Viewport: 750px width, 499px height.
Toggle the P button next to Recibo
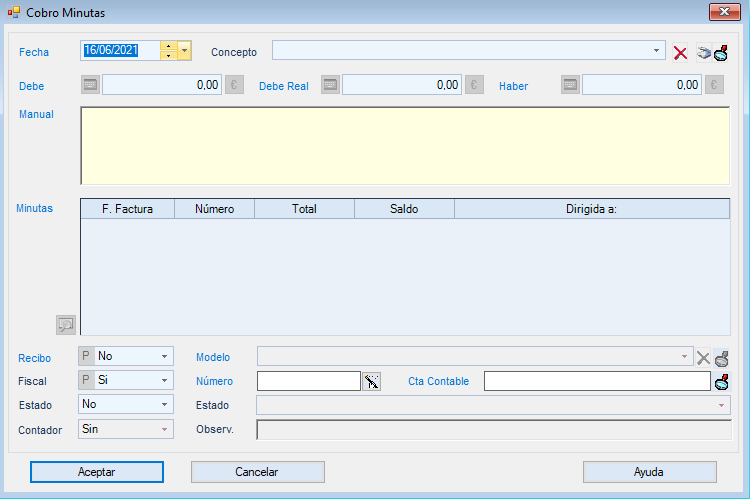[86, 356]
